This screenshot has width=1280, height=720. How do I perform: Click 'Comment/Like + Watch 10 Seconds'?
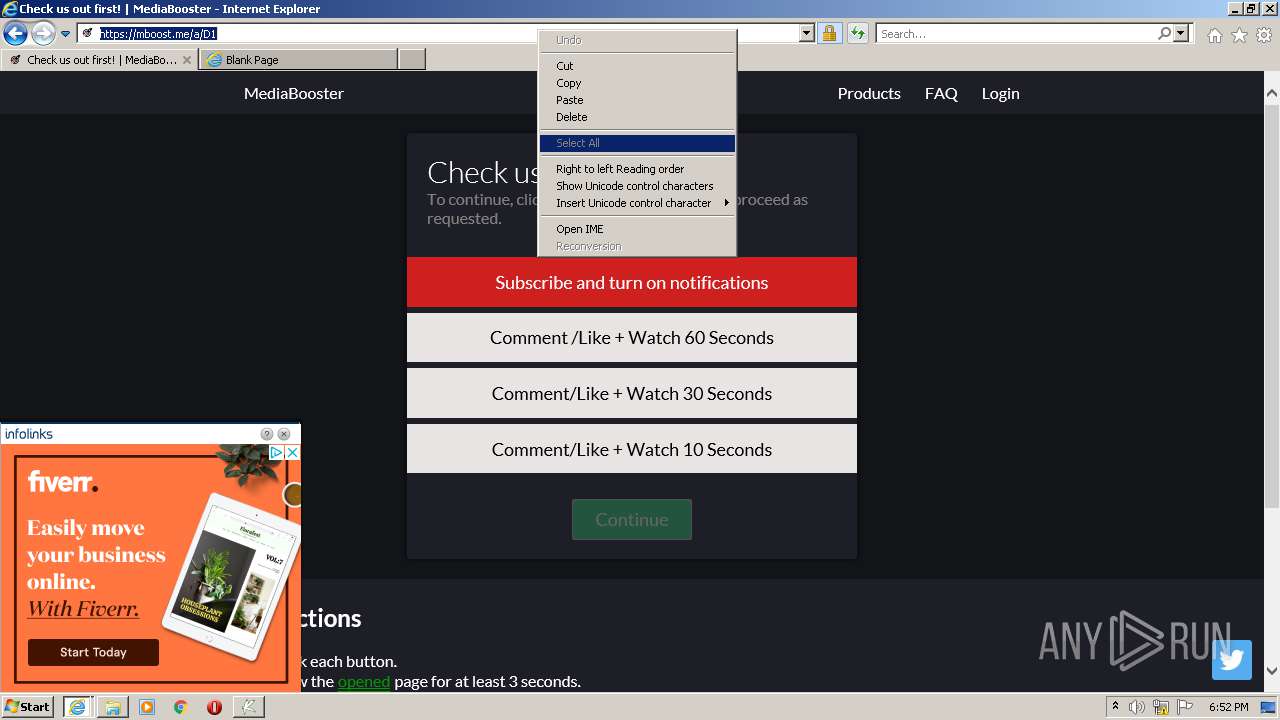pyautogui.click(x=632, y=449)
